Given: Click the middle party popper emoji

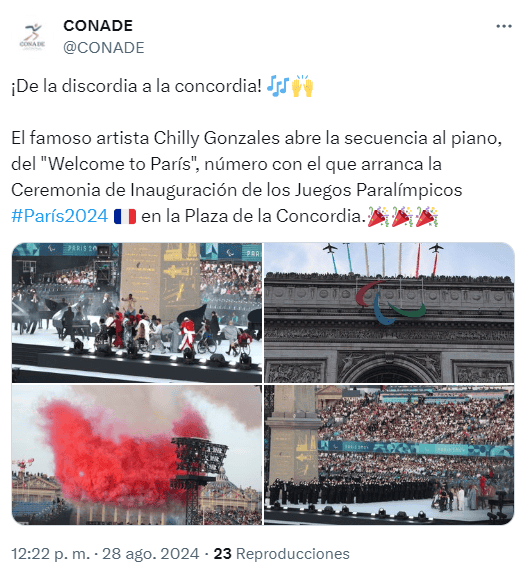Looking at the screenshot, I should (x=402, y=216).
